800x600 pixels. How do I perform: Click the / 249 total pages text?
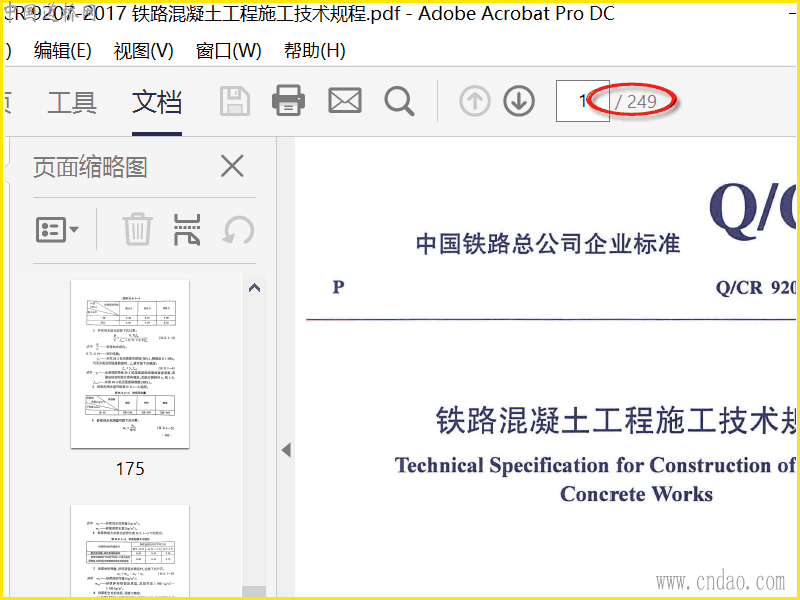click(x=635, y=102)
